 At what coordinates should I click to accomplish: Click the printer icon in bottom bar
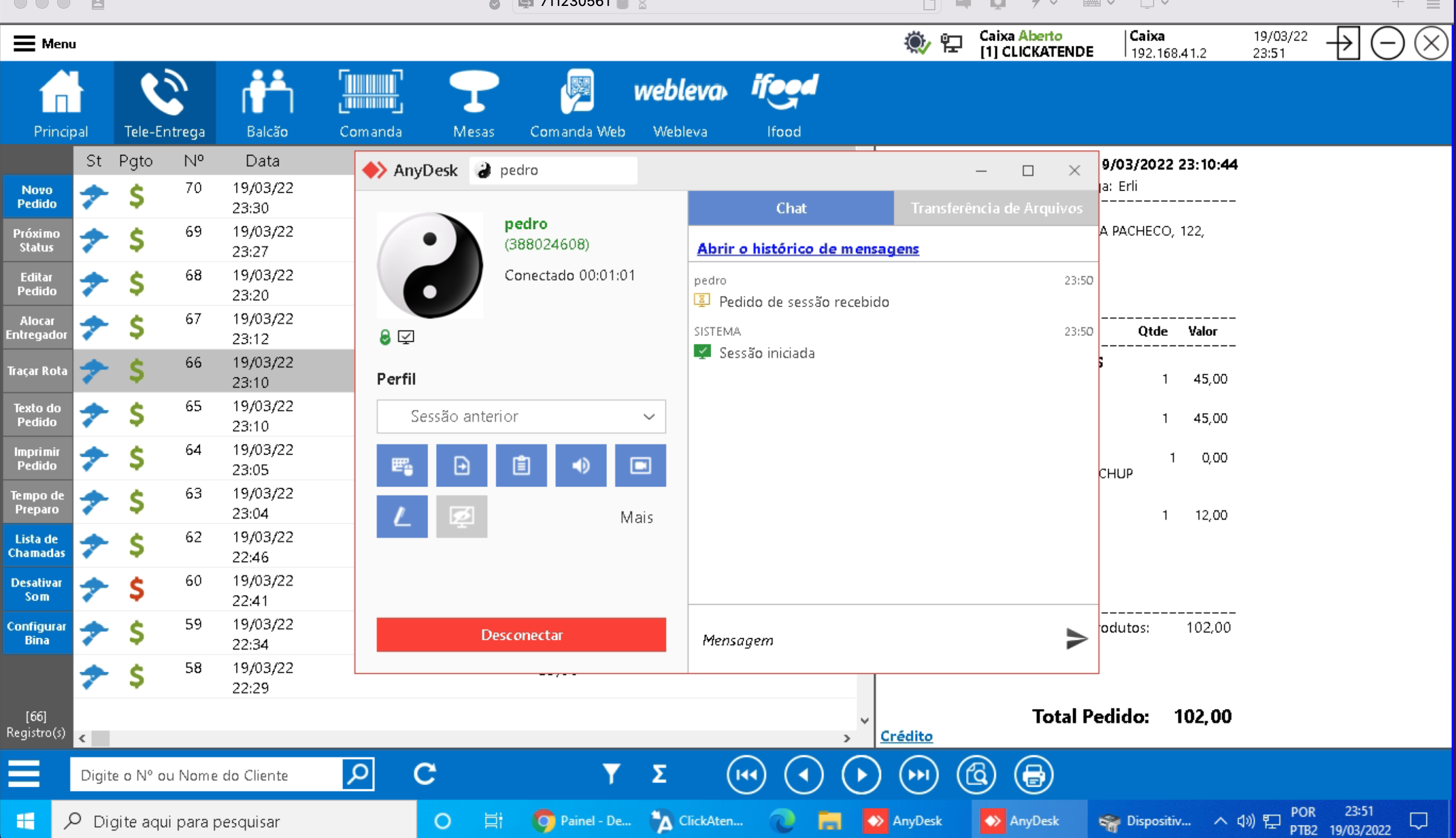(x=1034, y=775)
